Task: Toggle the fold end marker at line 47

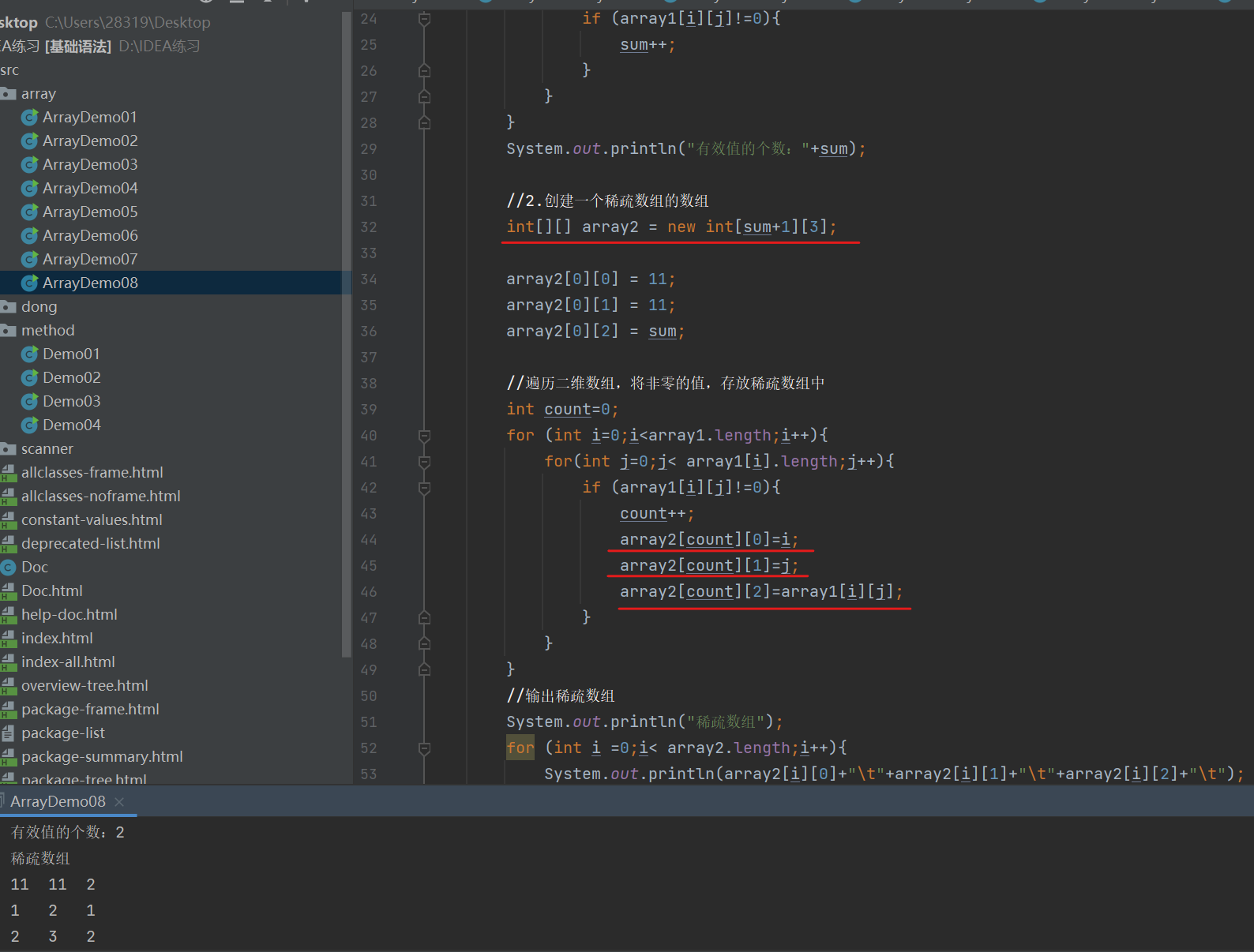Action: [x=424, y=618]
